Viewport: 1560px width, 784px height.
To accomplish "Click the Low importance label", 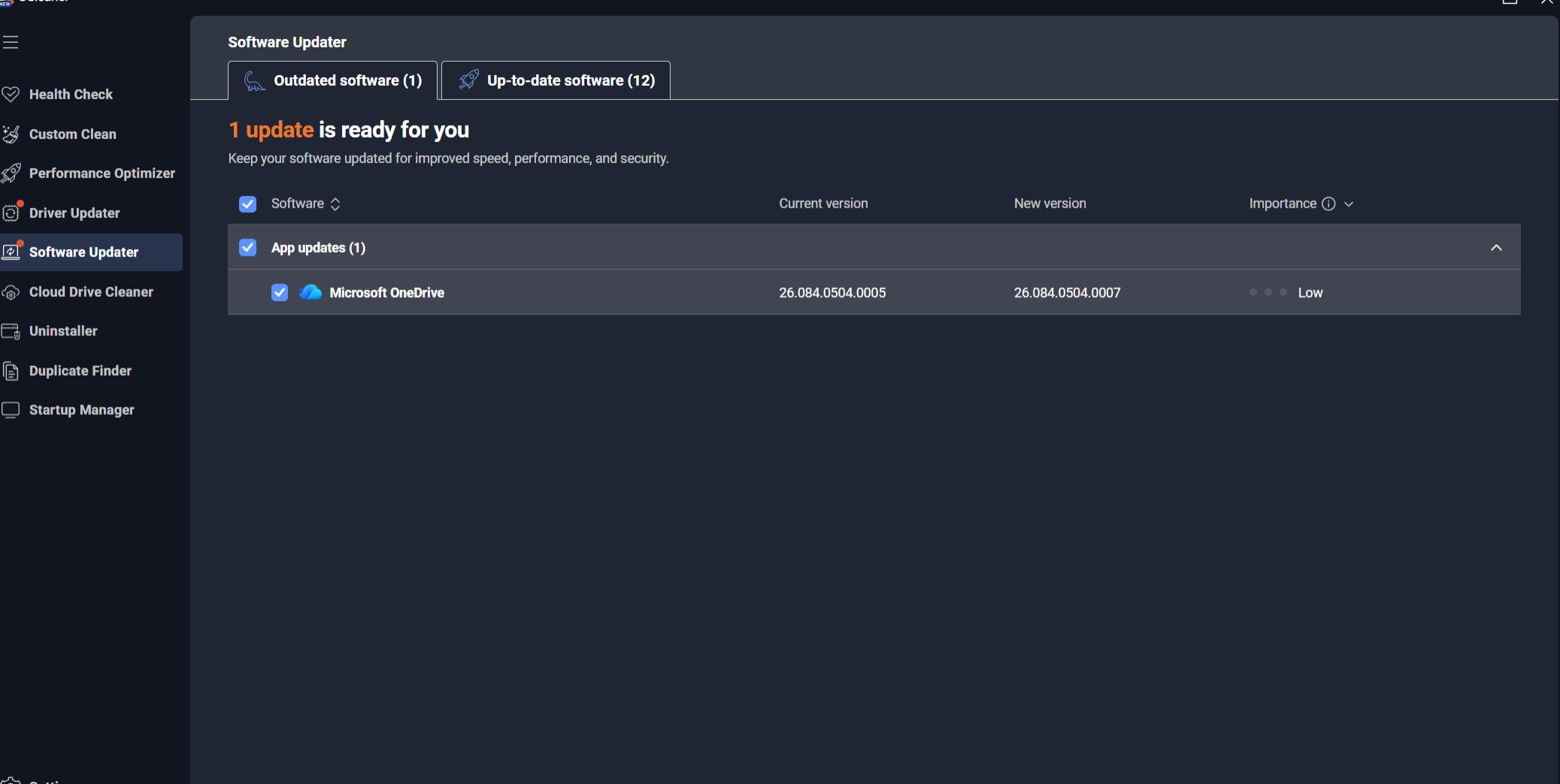I will 1310,292.
